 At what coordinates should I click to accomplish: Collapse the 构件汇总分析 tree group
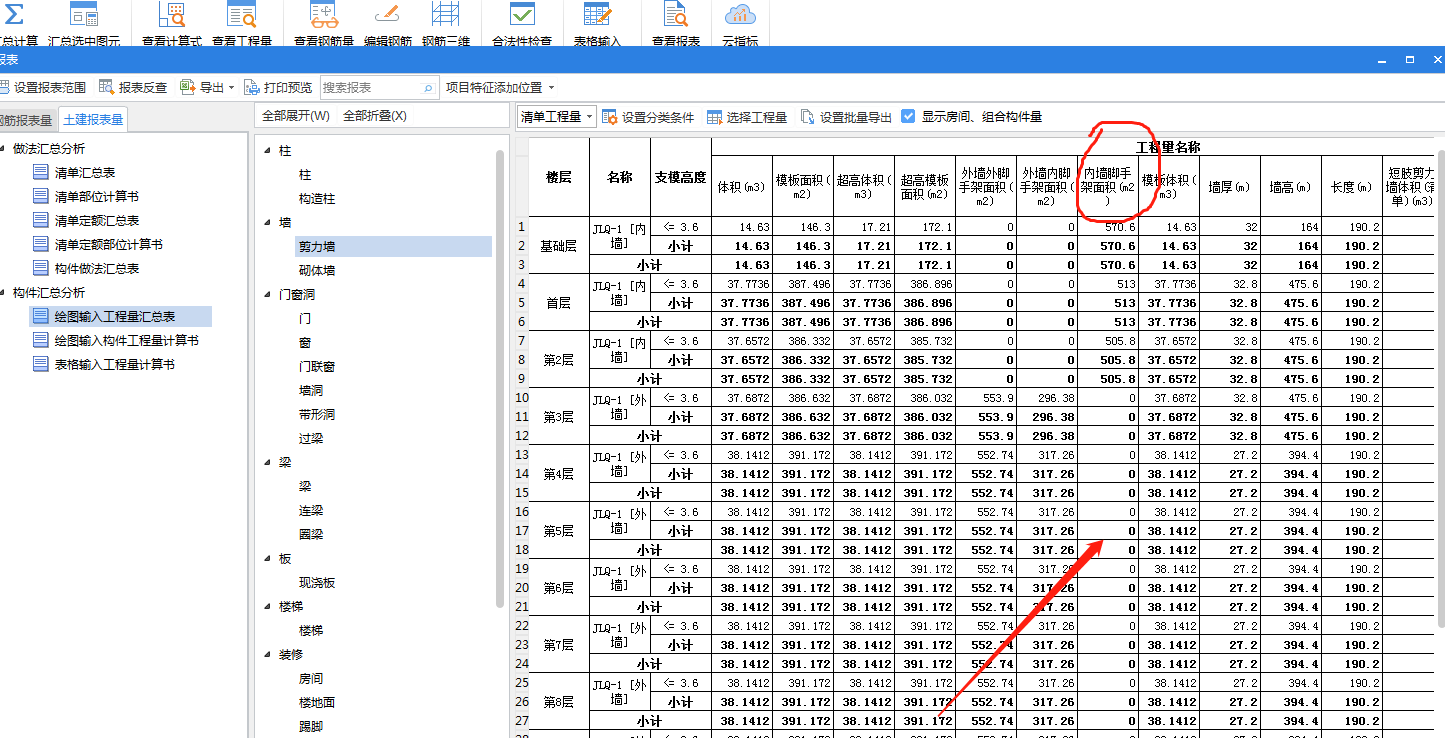(4, 293)
